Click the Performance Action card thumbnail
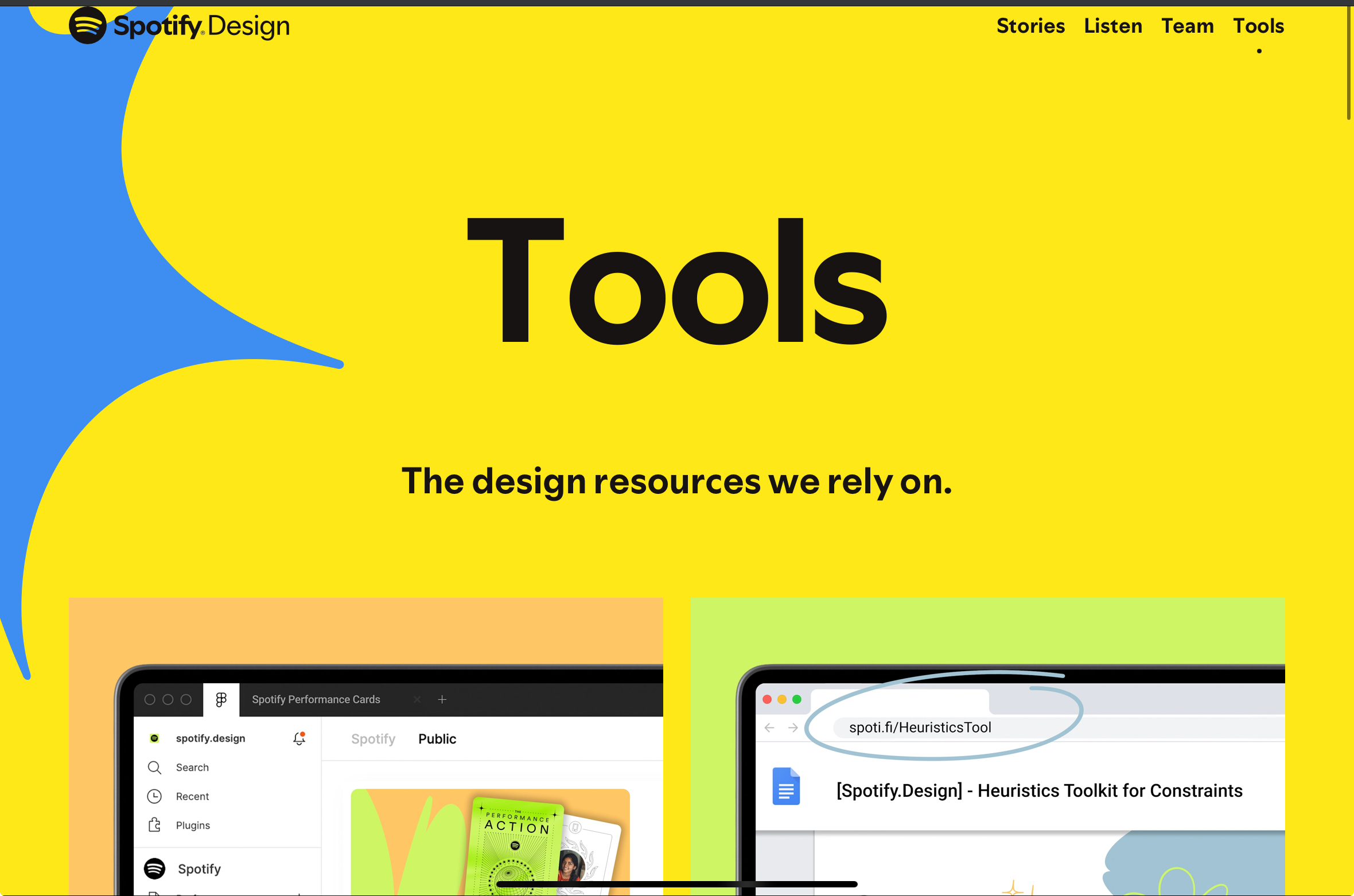Viewport: 1354px width, 896px height. pyautogui.click(x=490, y=842)
